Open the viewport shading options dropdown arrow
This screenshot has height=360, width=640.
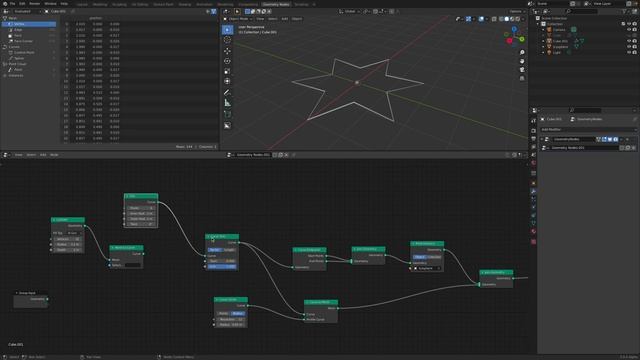[x=523, y=19]
